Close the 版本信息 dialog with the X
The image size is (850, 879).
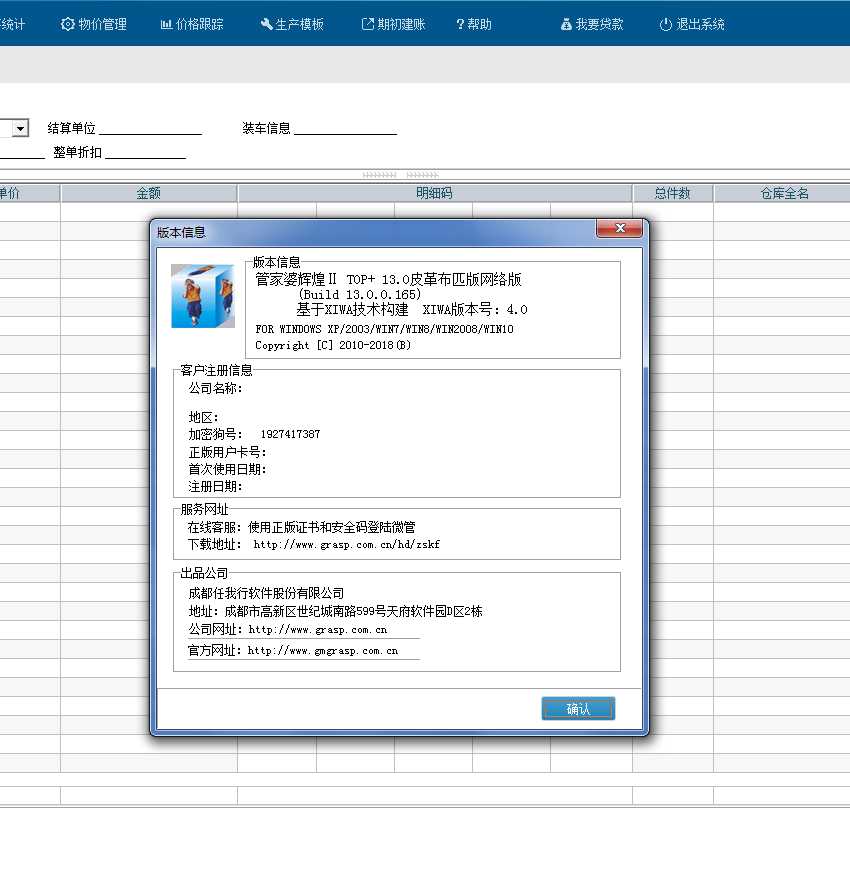(620, 228)
